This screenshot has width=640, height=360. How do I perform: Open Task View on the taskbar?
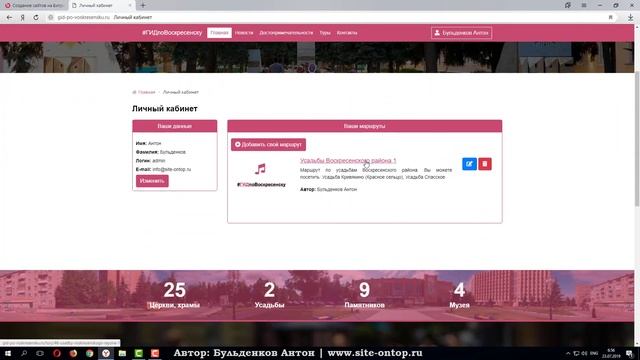(x=40, y=353)
